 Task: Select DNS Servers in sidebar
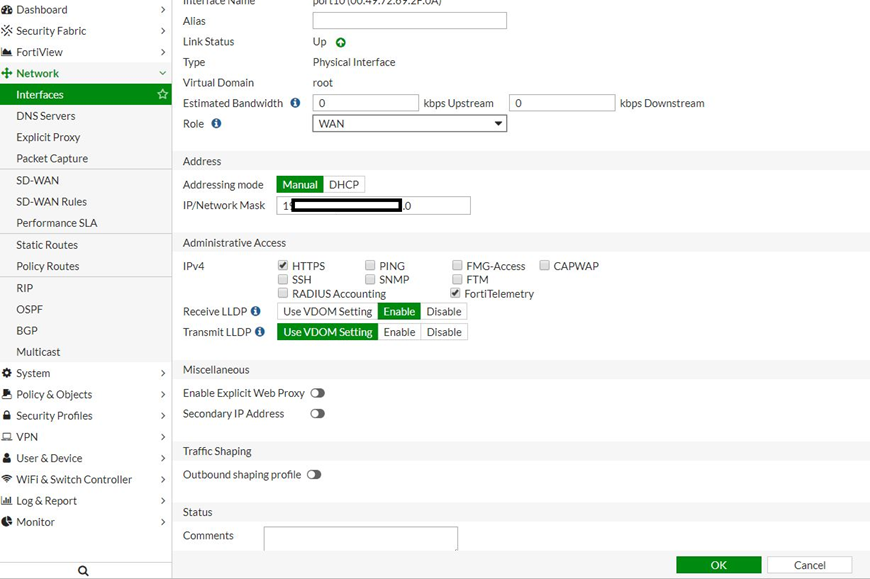coord(46,116)
